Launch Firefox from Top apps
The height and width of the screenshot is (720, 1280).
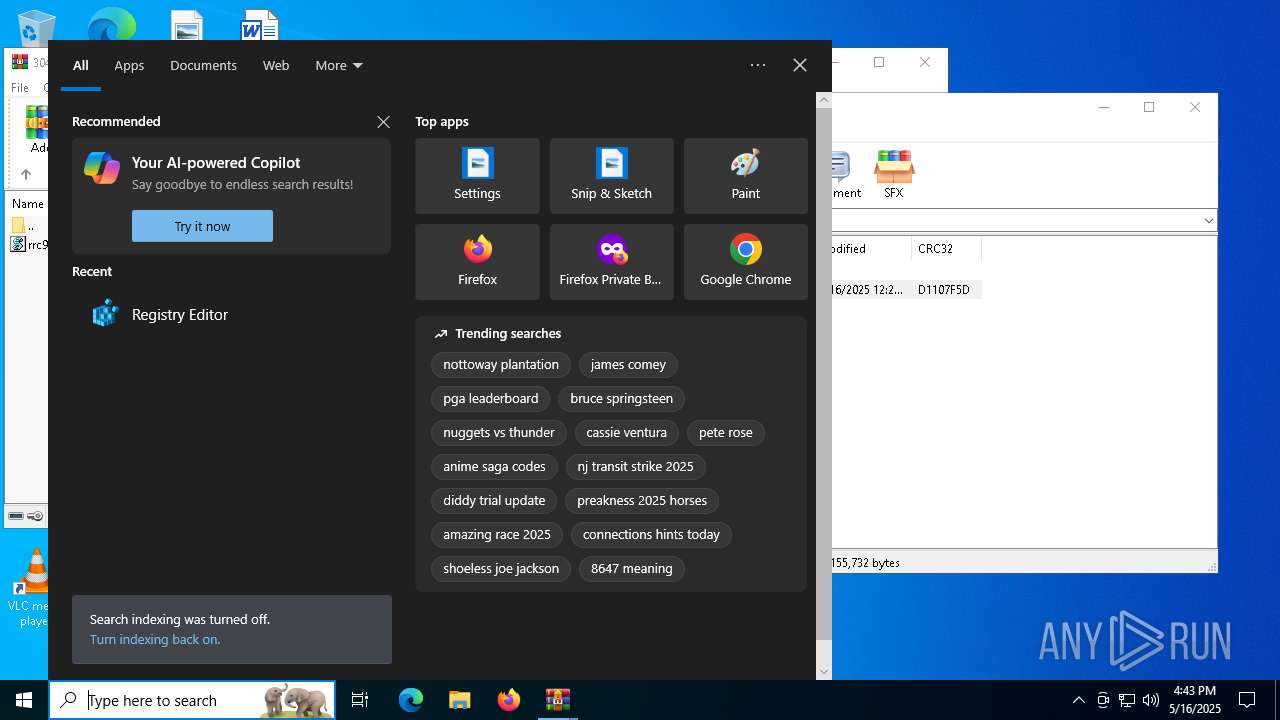coord(477,262)
